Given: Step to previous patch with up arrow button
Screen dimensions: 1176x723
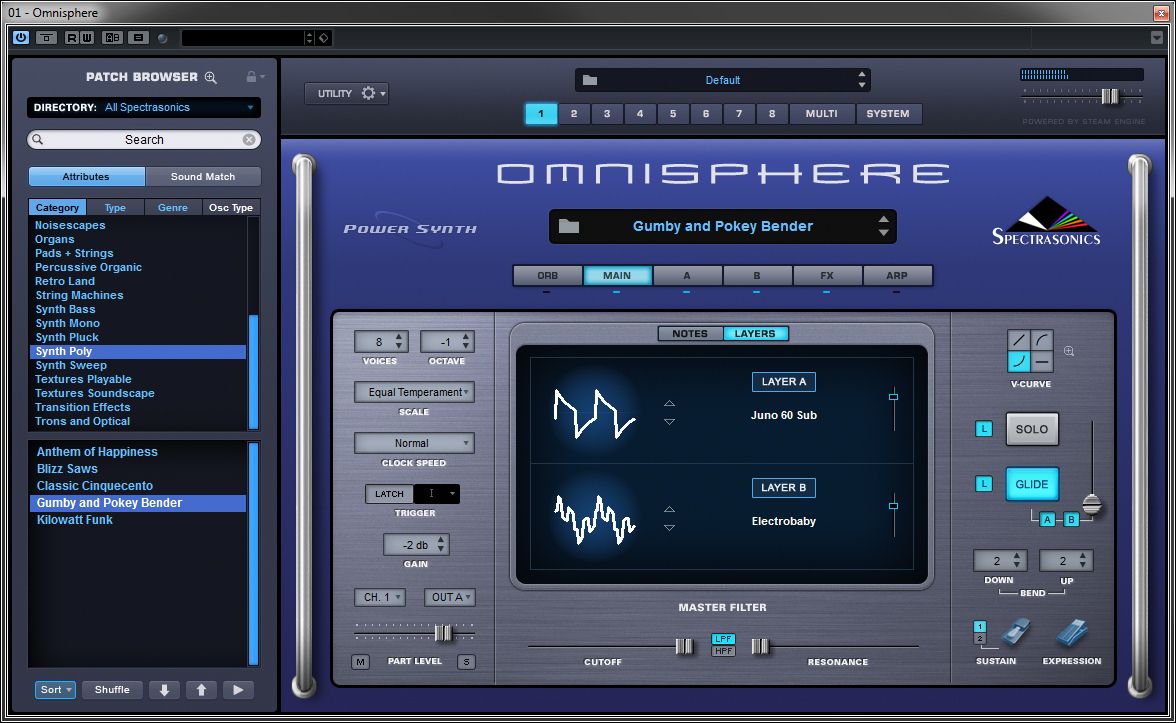Looking at the screenshot, I should point(201,690).
